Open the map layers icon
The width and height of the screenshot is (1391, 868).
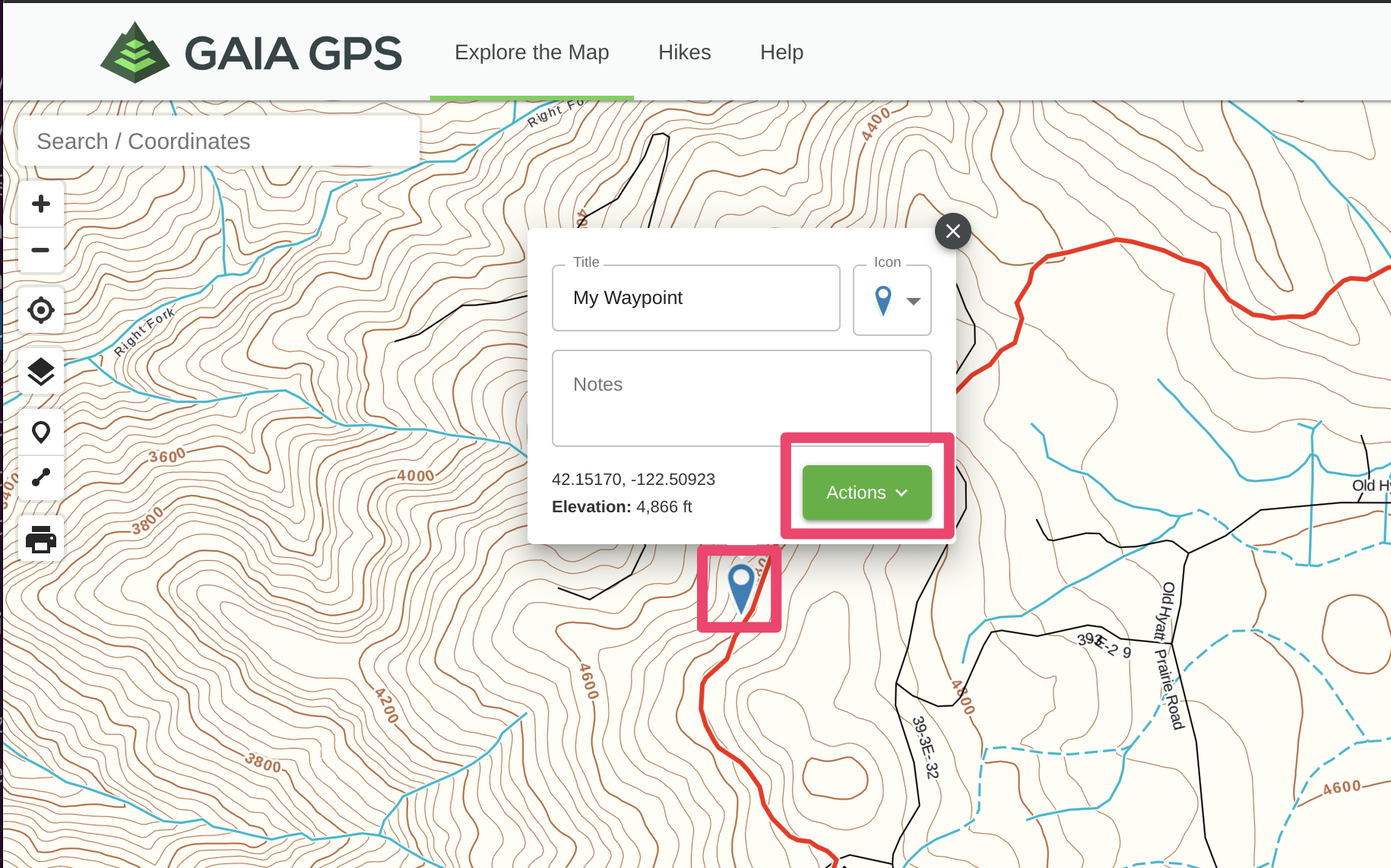41,371
